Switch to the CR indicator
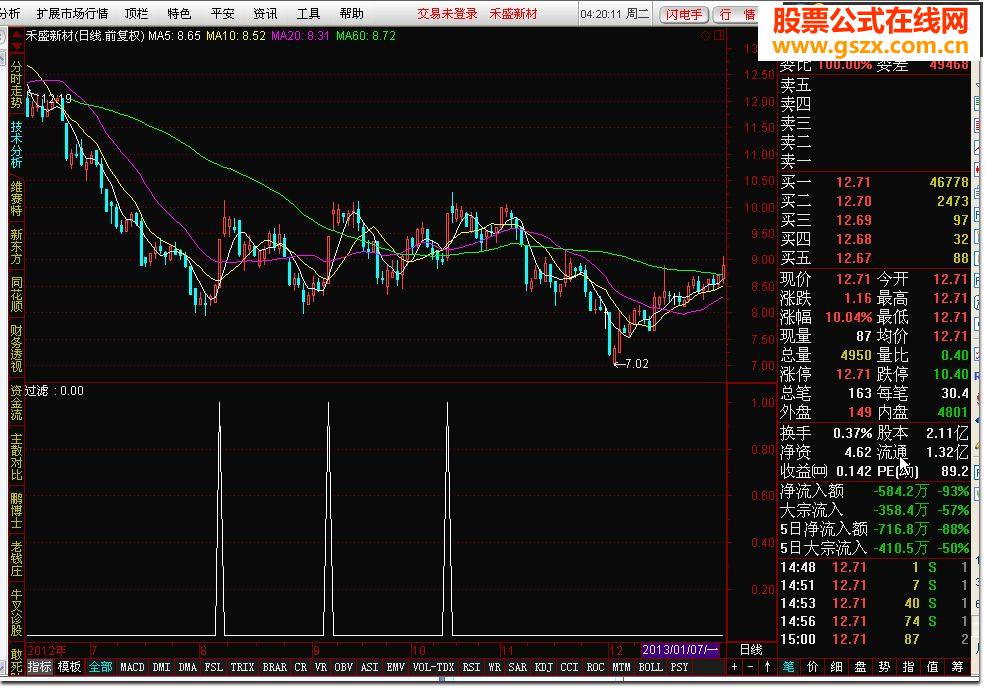985x688 pixels. (x=301, y=667)
